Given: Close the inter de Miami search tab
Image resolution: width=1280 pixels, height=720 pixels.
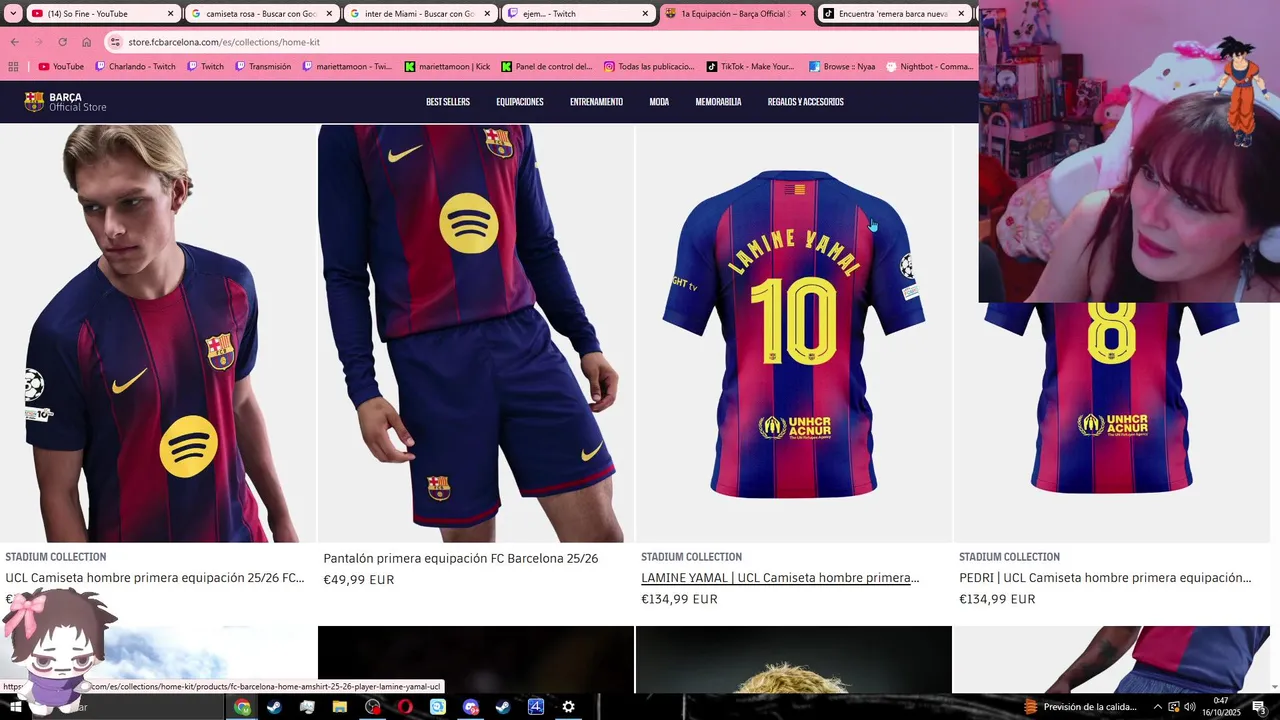Looking at the screenshot, I should click(x=487, y=14).
